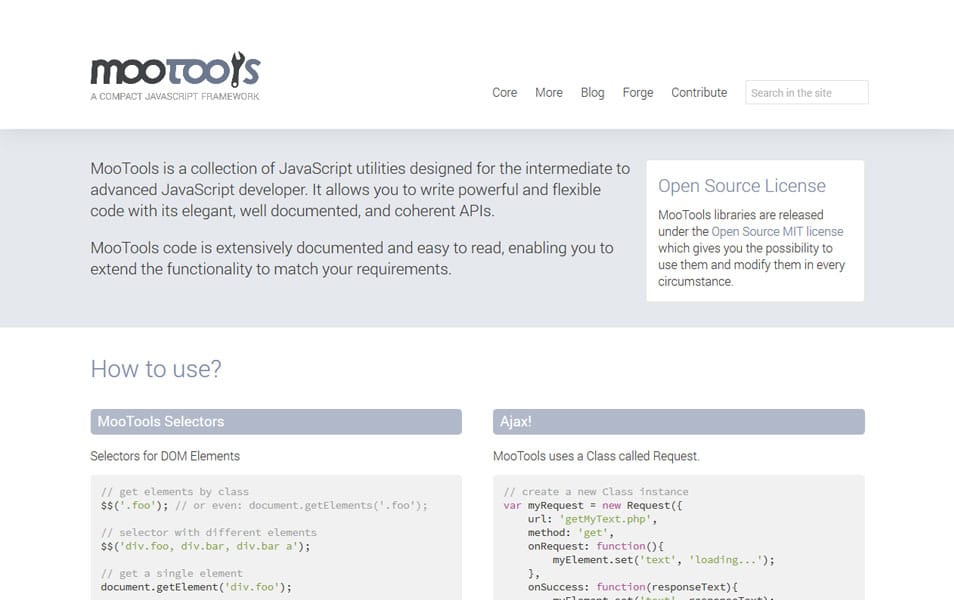954x600 pixels.
Task: Click the How to use? heading
Action: tap(156, 369)
